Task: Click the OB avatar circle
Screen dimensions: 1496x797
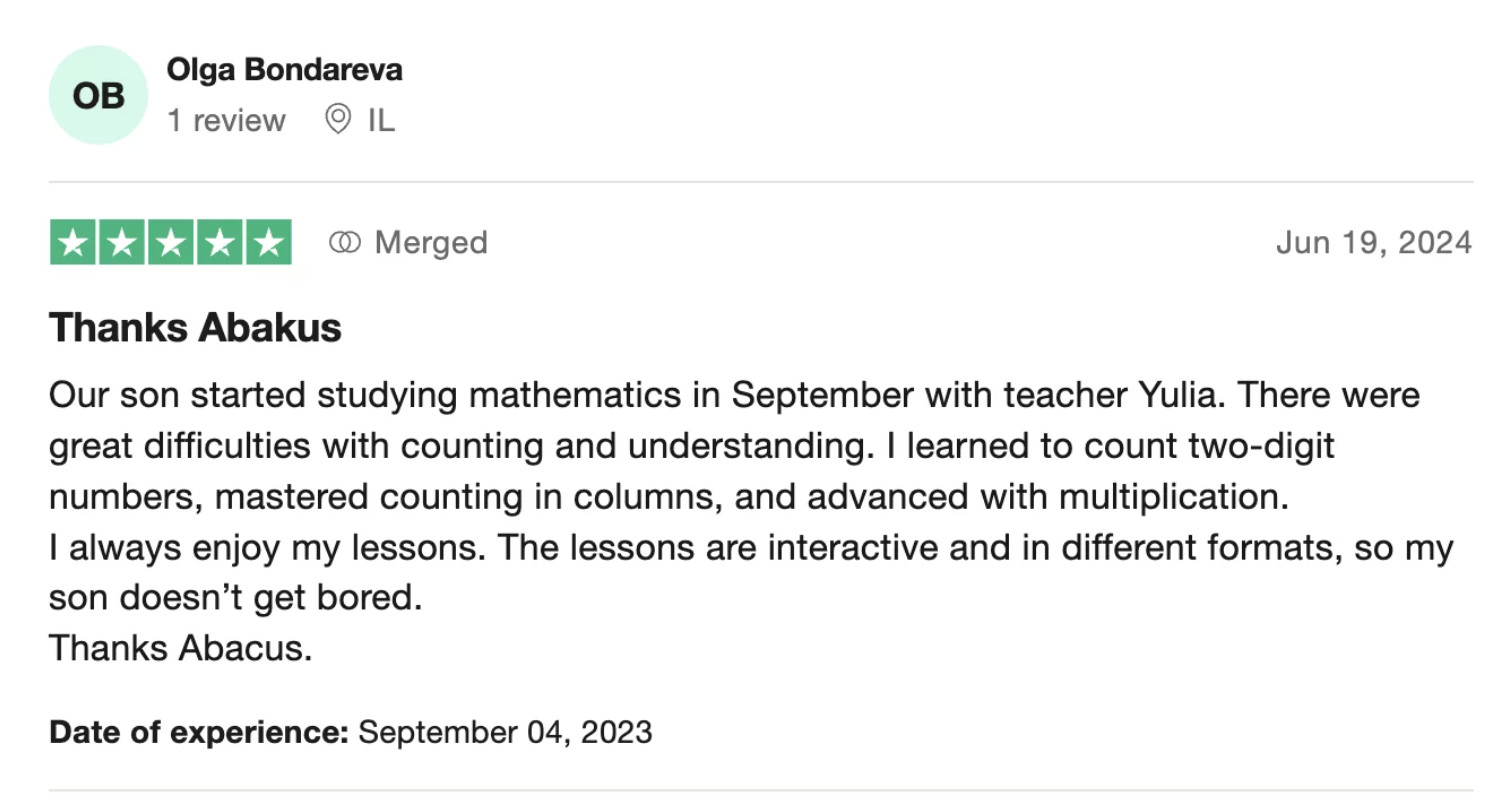Action: coord(98,95)
